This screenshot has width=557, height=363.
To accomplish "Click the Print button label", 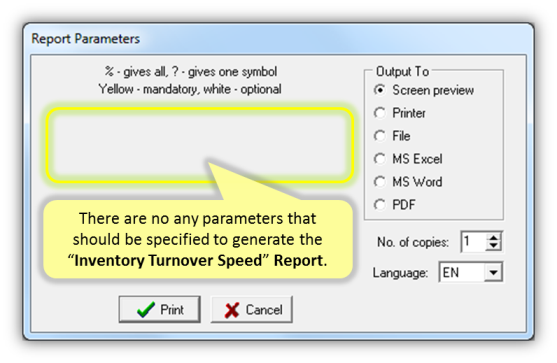I will click(x=172, y=310).
